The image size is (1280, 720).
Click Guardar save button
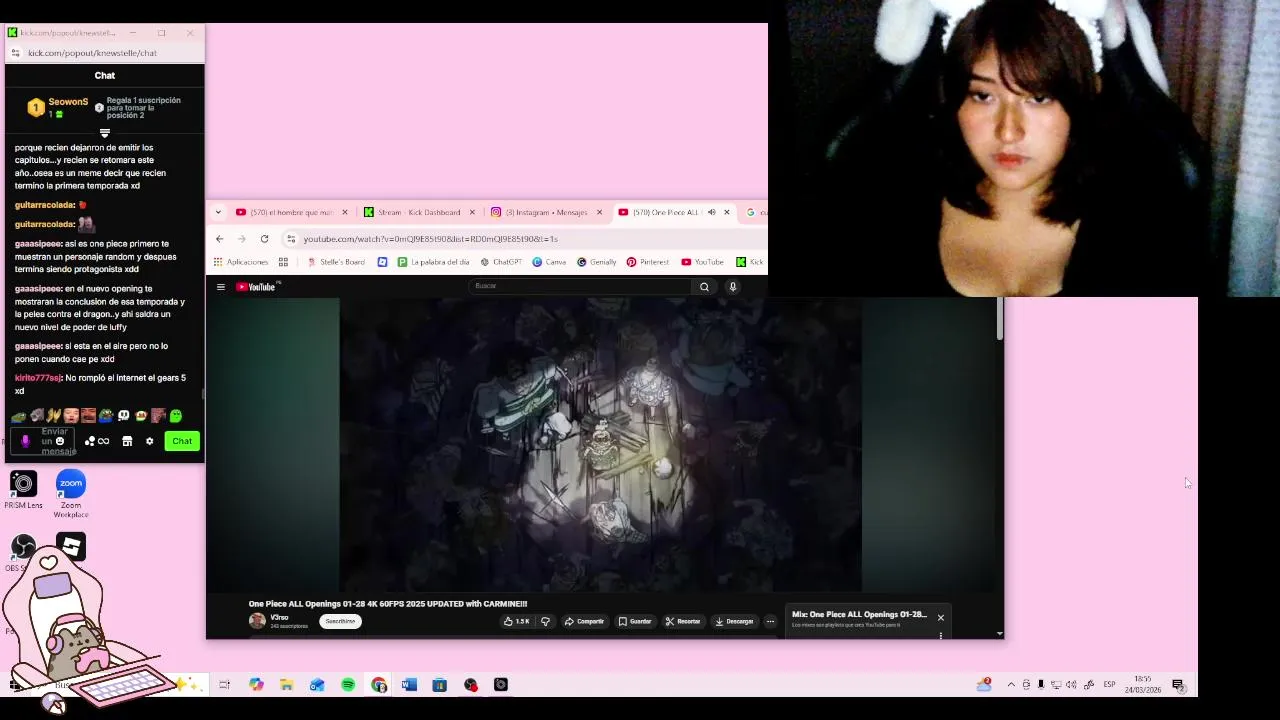click(634, 621)
